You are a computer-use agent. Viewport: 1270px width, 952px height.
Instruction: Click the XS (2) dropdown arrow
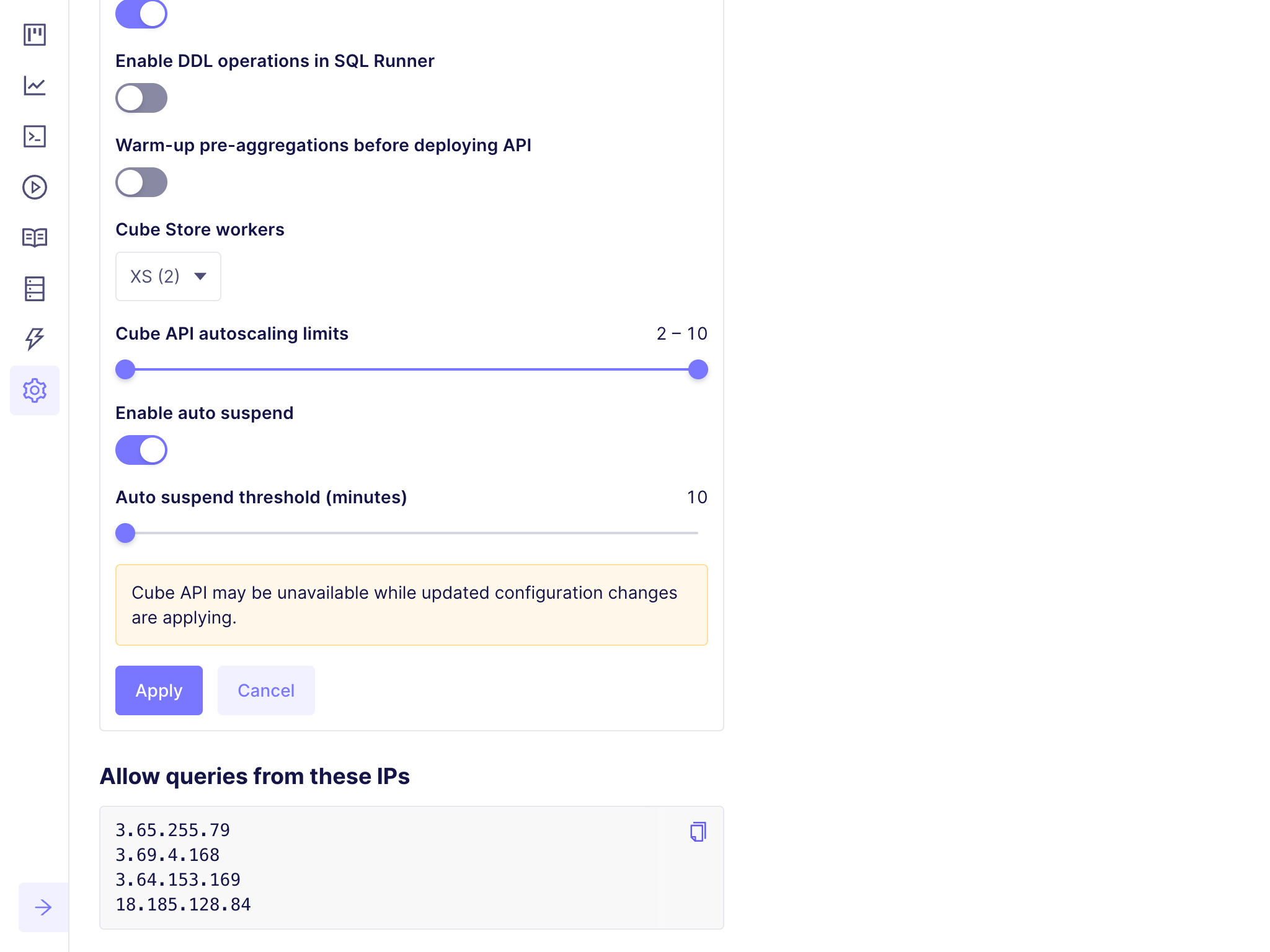click(x=200, y=276)
